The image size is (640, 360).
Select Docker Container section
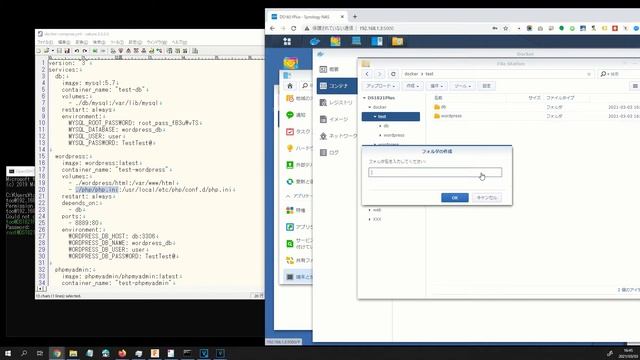(337, 86)
